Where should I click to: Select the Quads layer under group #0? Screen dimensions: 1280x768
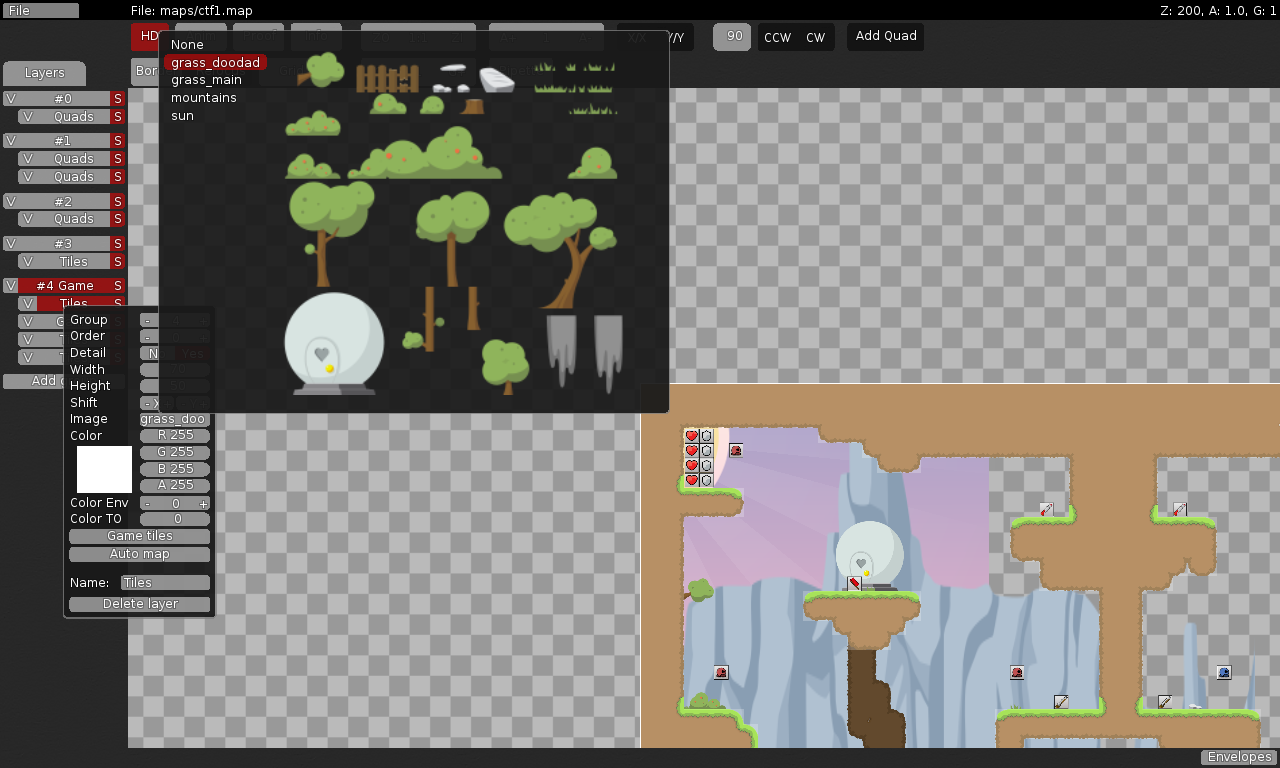click(73, 117)
